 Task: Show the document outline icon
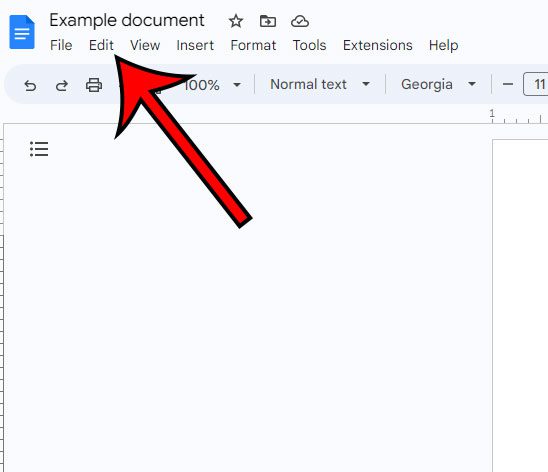pyautogui.click(x=39, y=149)
